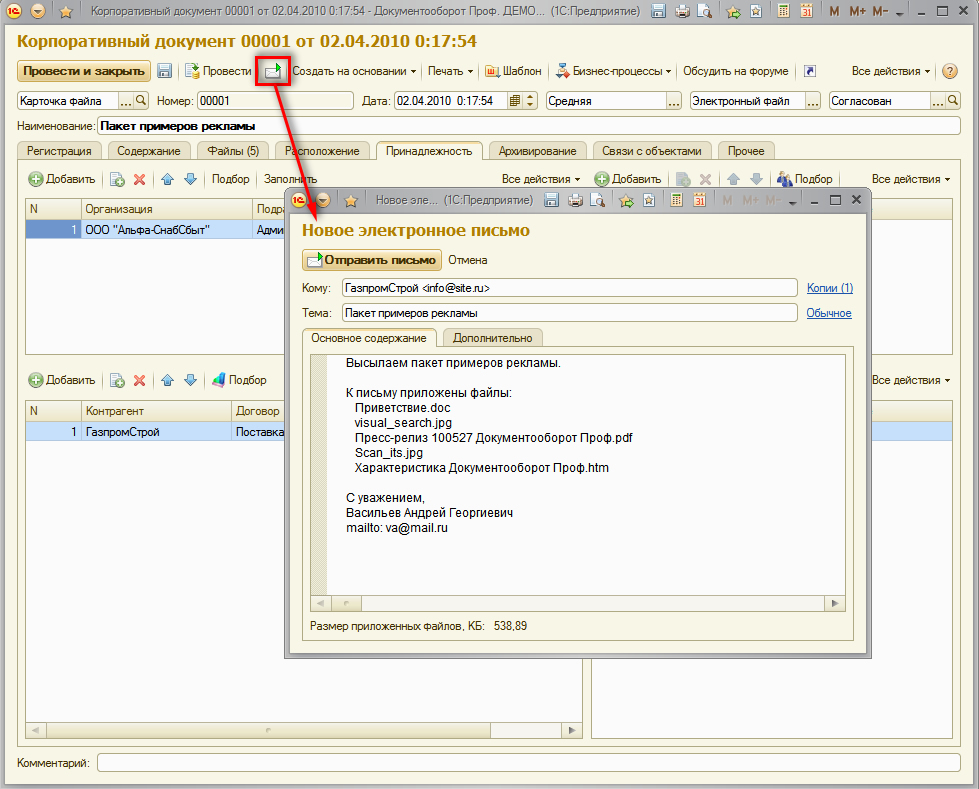This screenshot has width=979, height=789.
Task: Click the magnifier next to Карточка файла field
Action: (141, 100)
